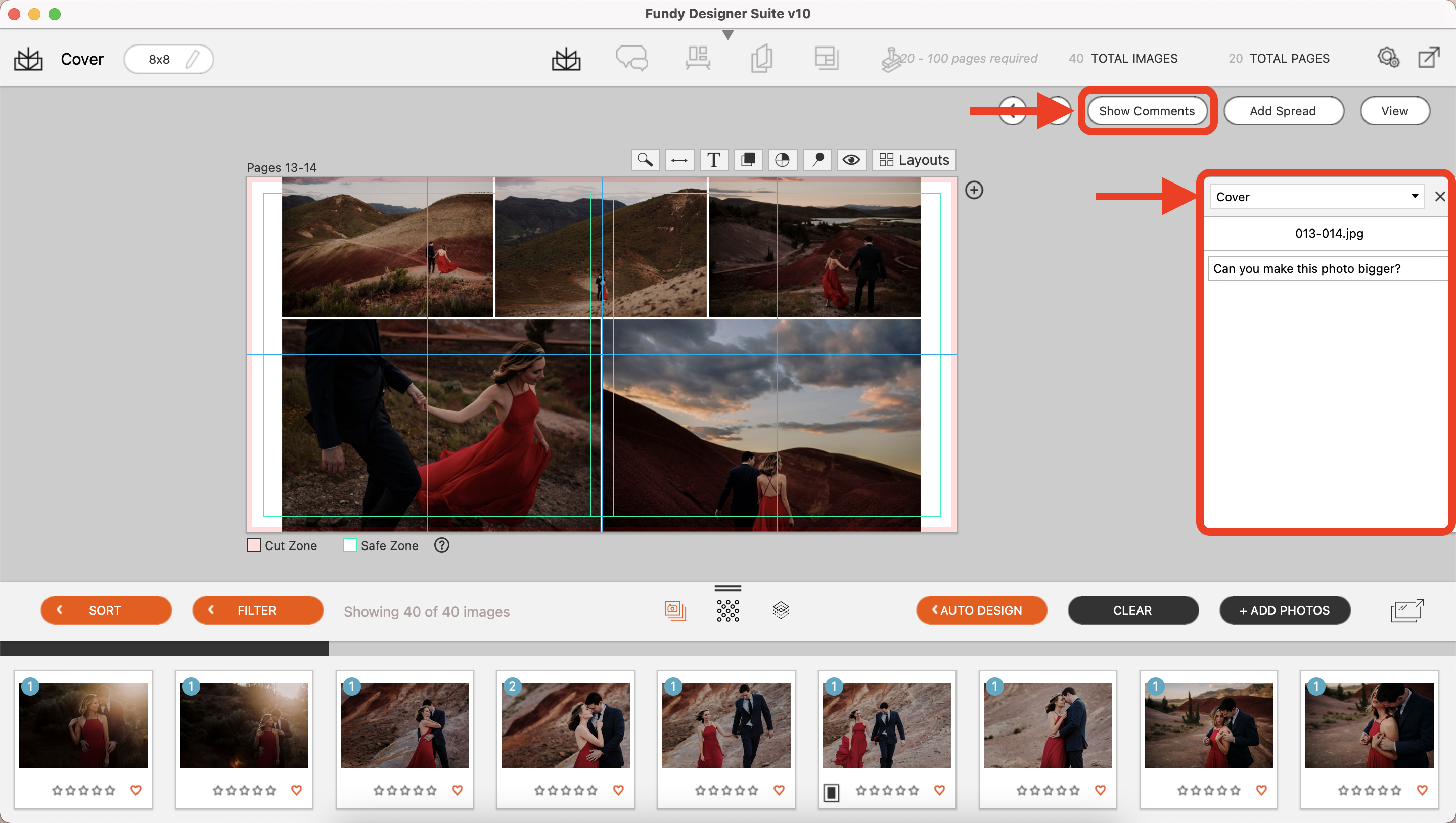Favorite the fifth thumbnail using its heart

[779, 790]
